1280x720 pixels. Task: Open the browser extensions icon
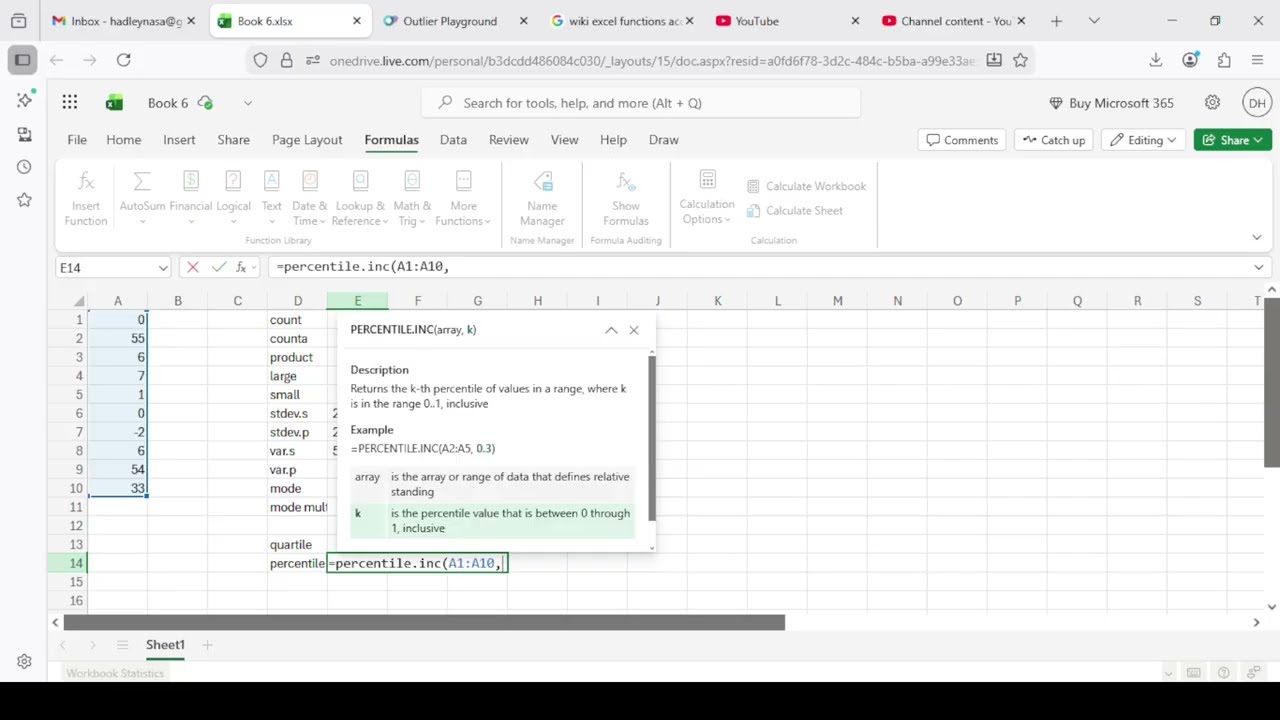click(1224, 60)
